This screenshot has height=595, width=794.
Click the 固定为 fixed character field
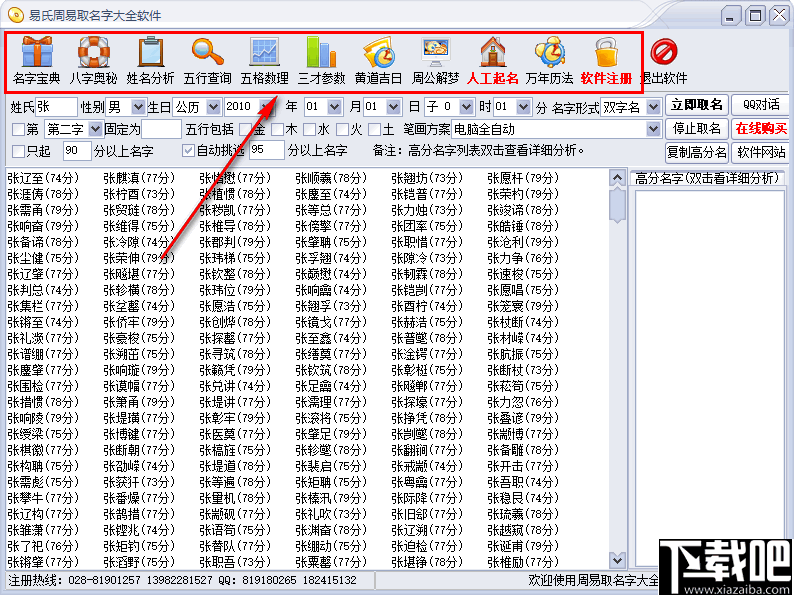pyautogui.click(x=161, y=129)
